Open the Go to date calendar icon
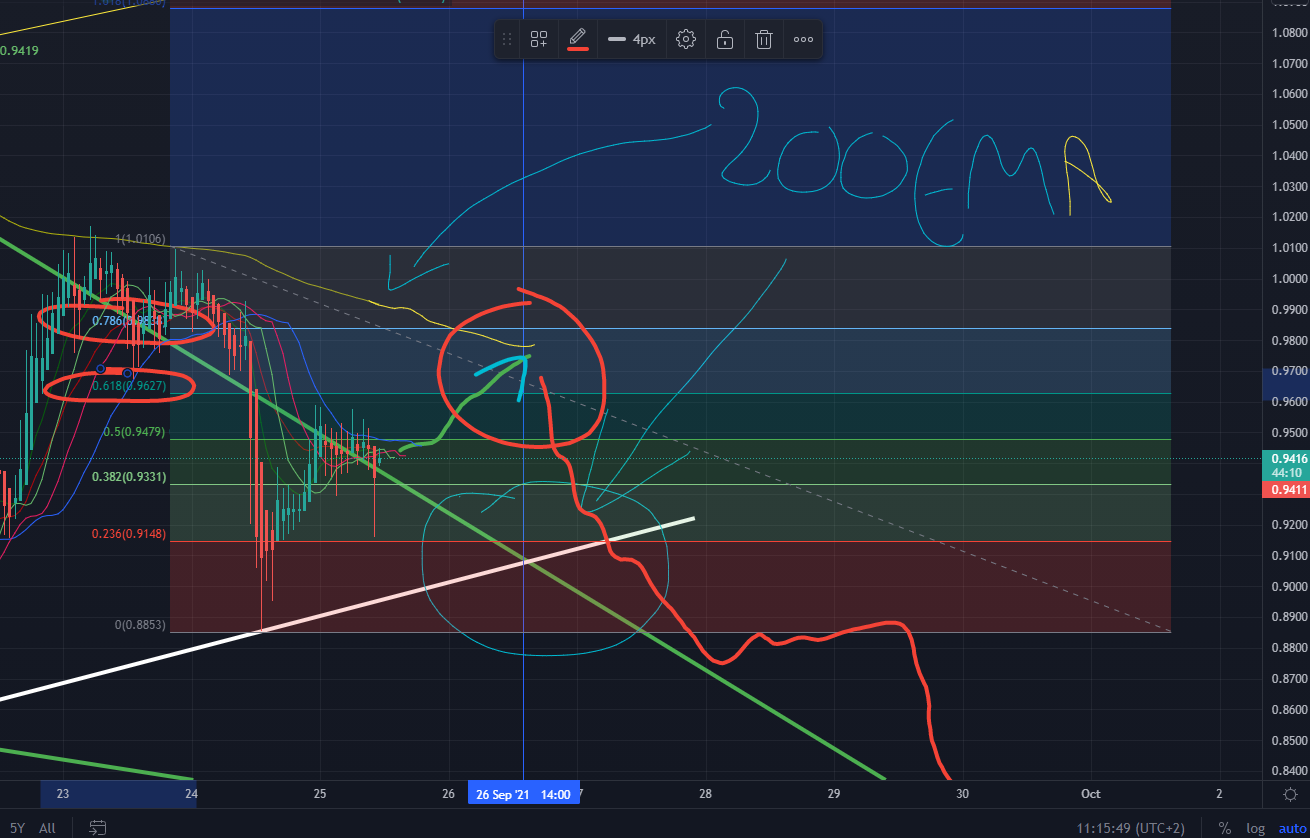 pos(98,827)
